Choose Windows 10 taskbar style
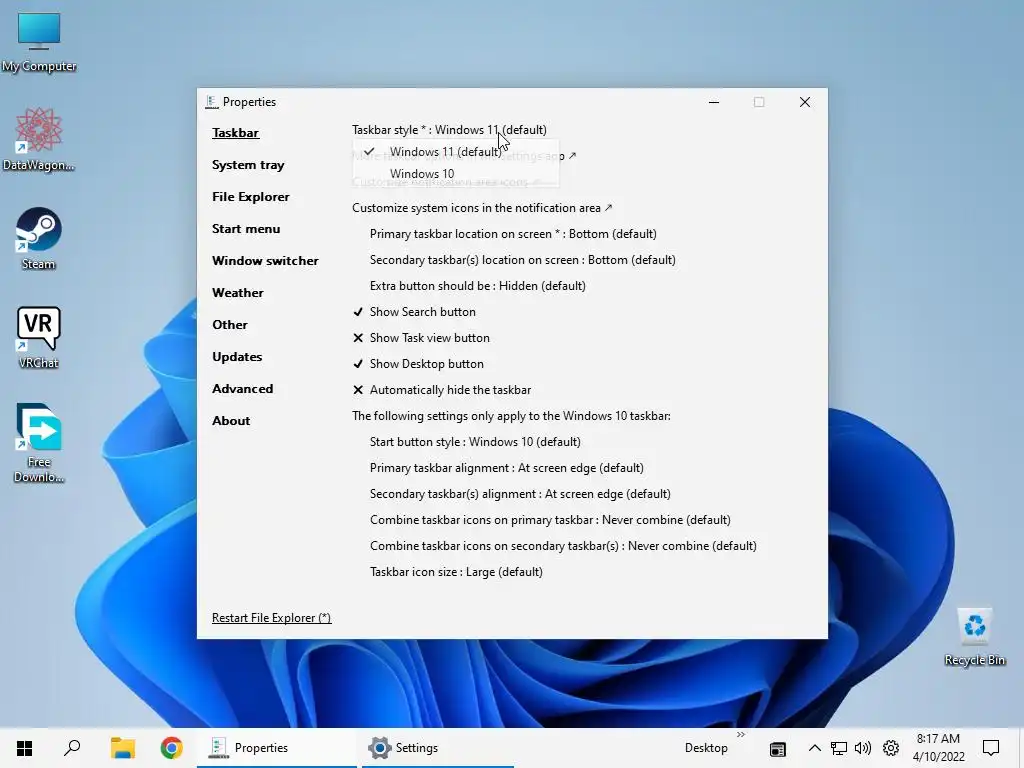 click(x=456, y=174)
